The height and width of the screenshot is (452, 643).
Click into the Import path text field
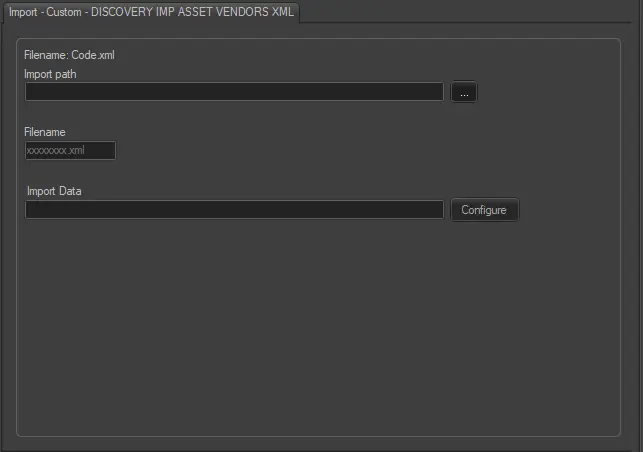click(x=234, y=92)
